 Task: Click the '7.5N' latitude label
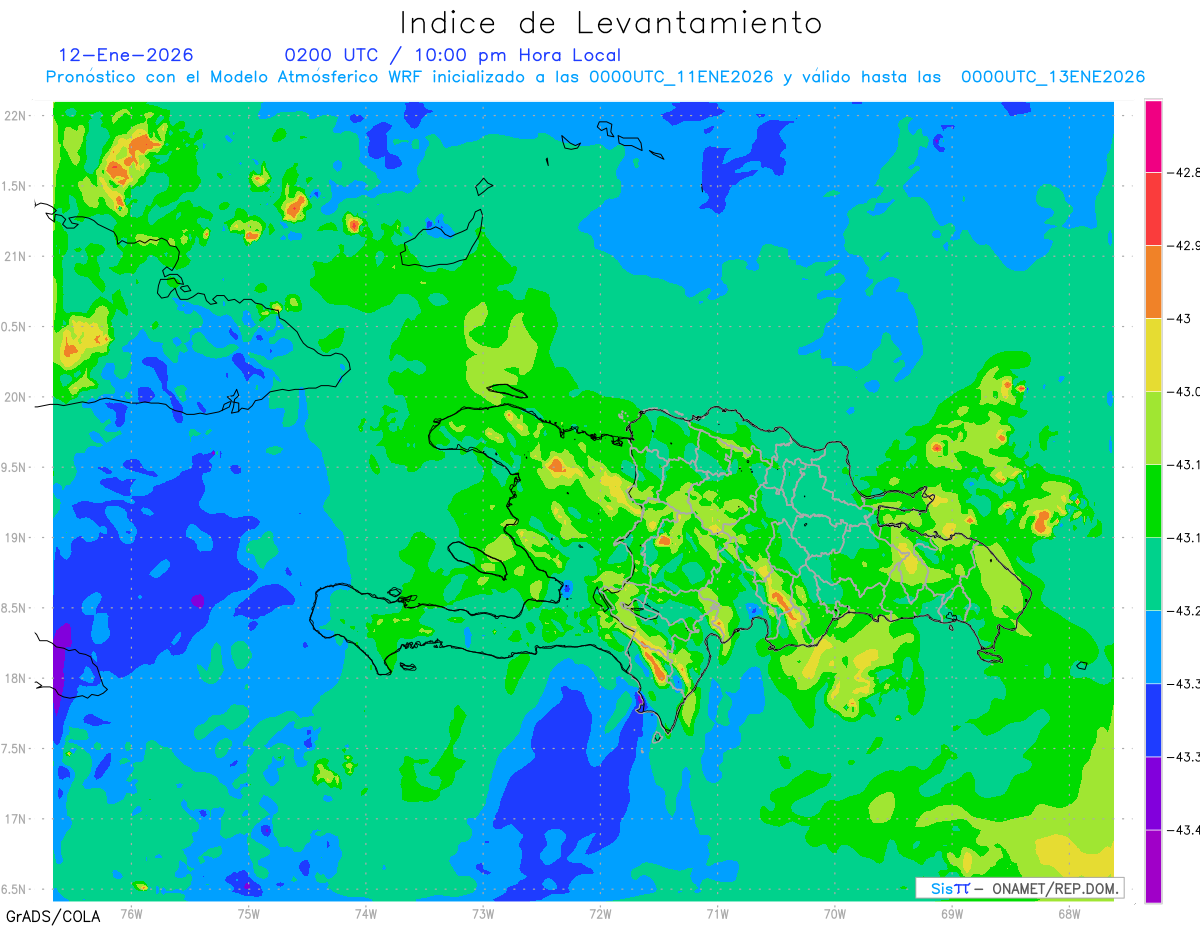coord(15,749)
